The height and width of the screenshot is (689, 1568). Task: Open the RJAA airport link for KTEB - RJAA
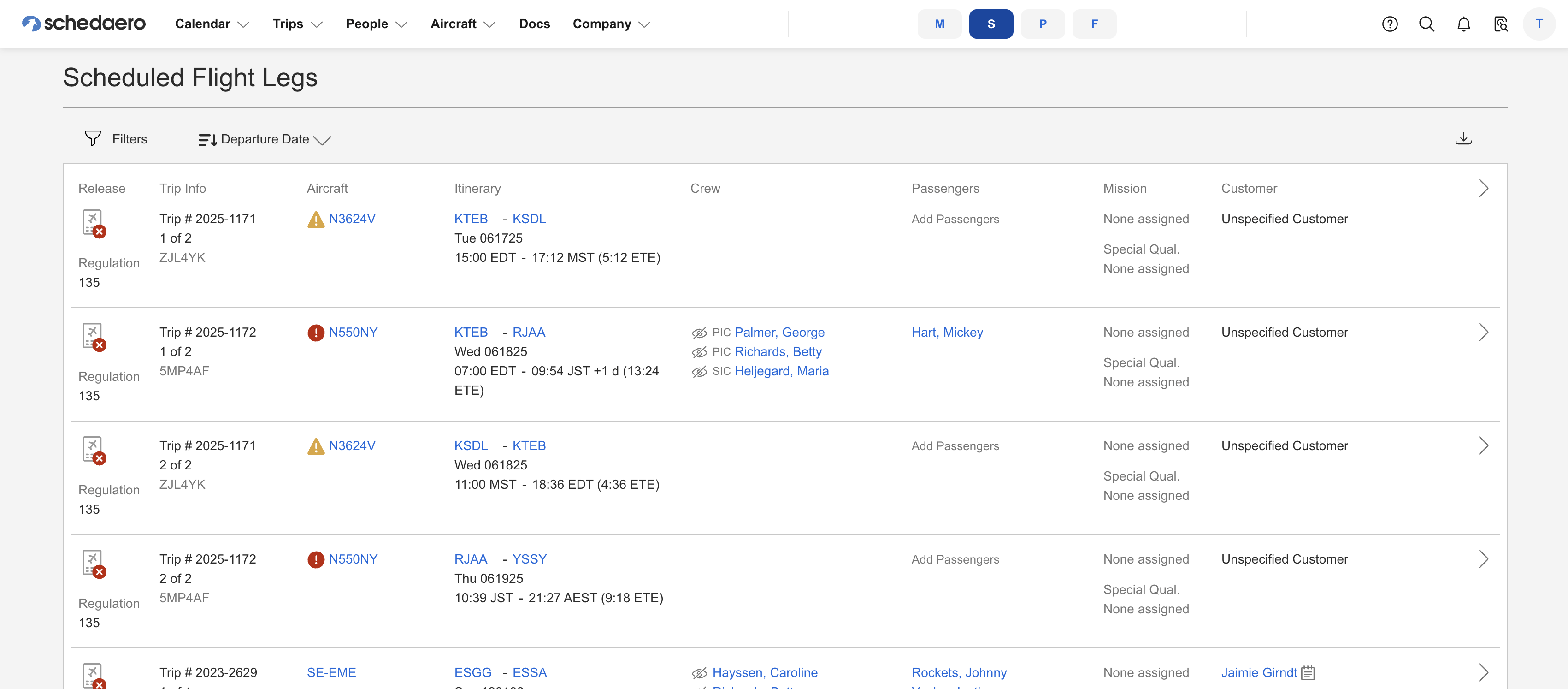pyautogui.click(x=528, y=332)
